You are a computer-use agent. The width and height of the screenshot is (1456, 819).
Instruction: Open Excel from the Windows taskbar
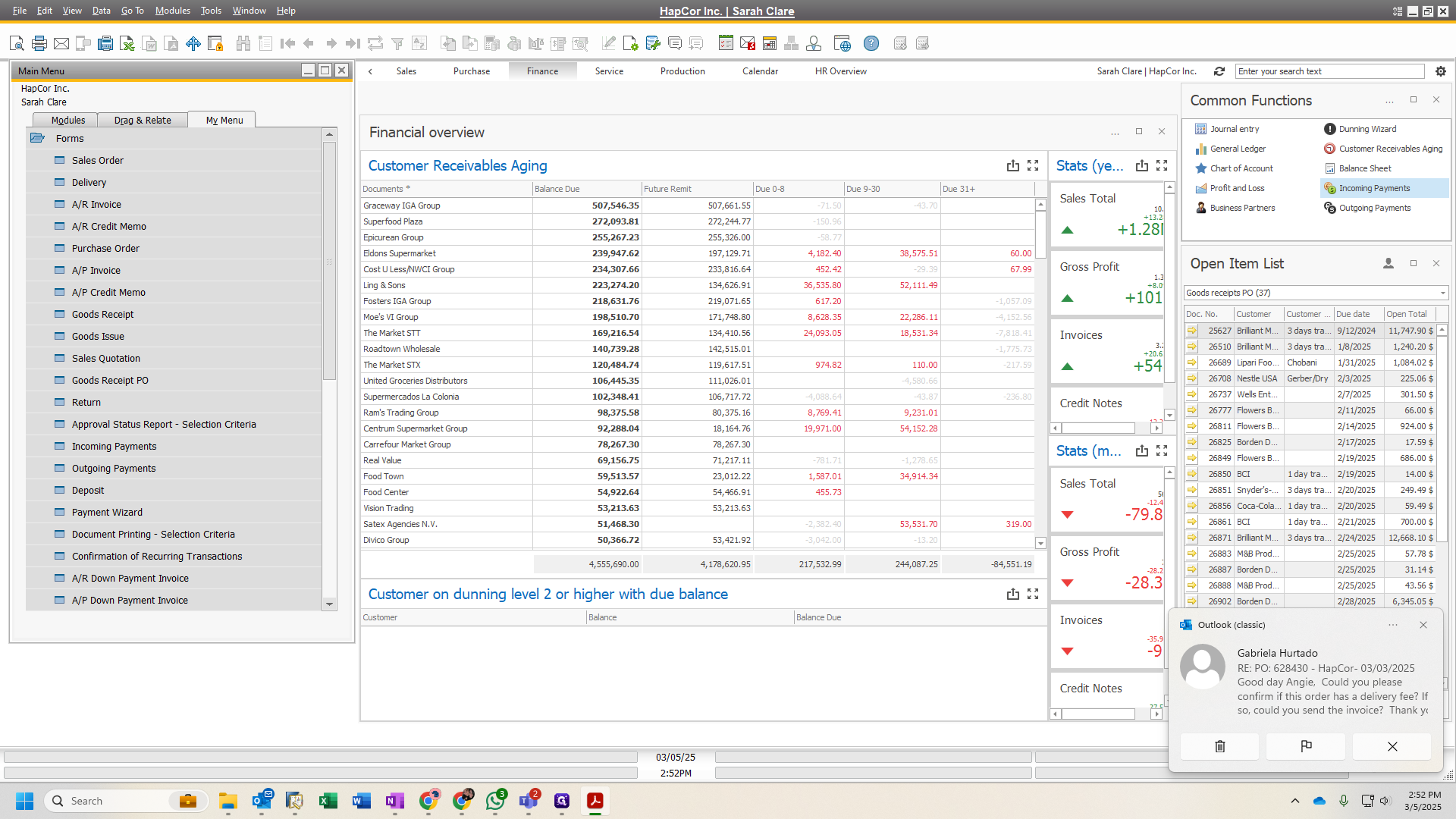pos(328,801)
